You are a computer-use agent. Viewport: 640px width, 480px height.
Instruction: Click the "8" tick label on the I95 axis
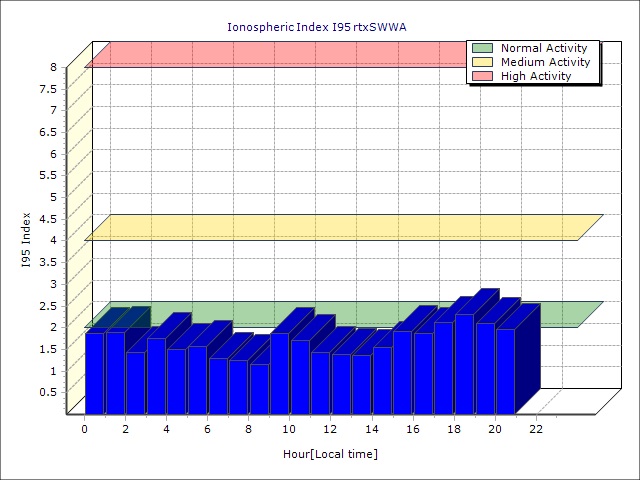(55, 67)
